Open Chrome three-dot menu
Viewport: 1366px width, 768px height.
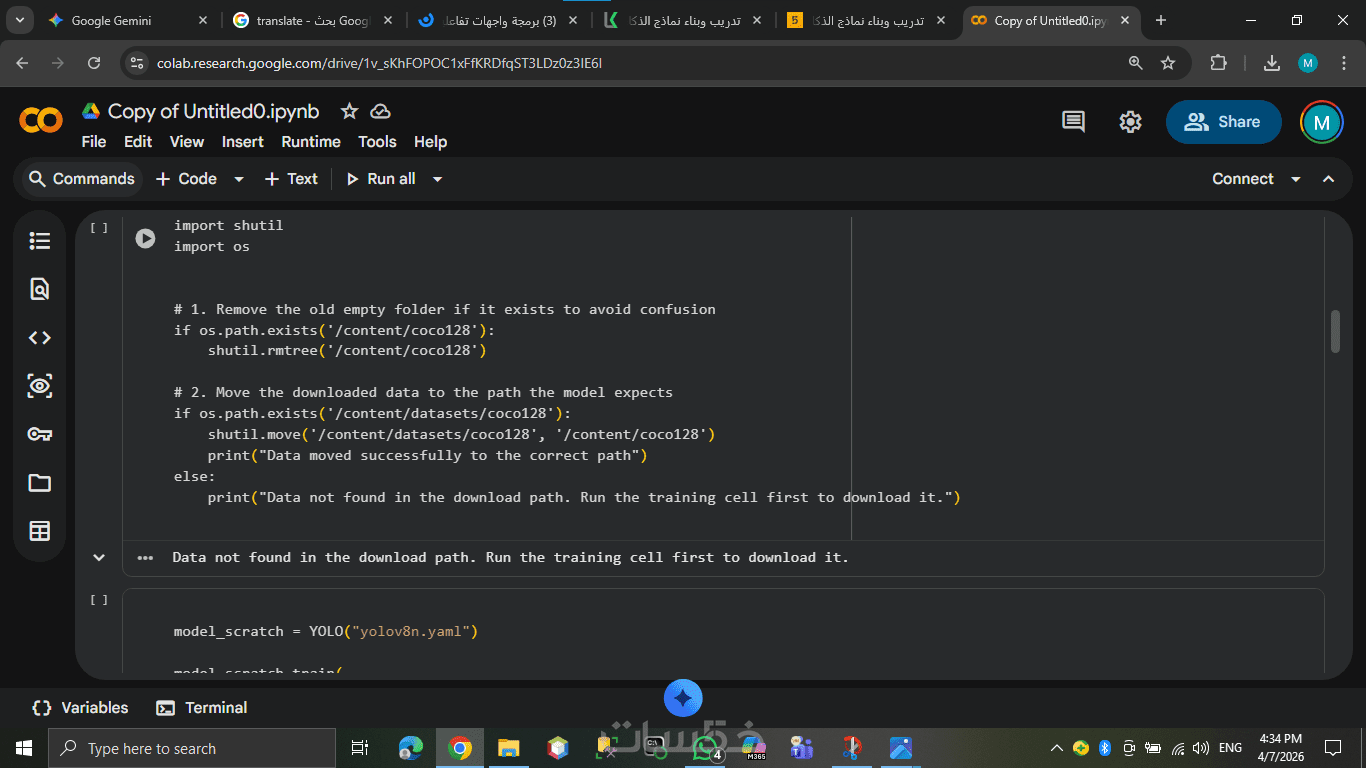pos(1343,63)
